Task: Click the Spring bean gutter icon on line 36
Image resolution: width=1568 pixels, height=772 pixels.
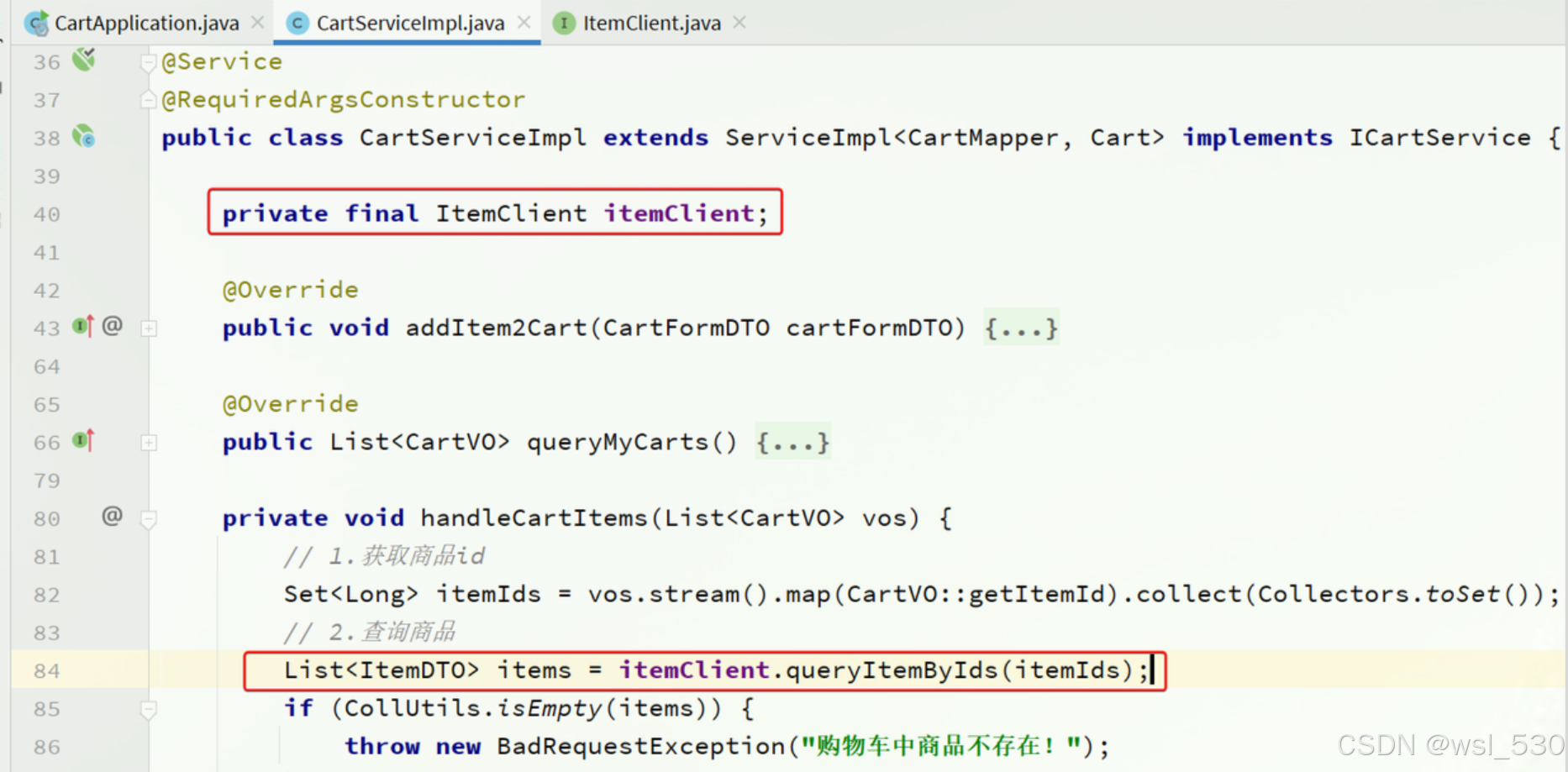Action: 82,60
